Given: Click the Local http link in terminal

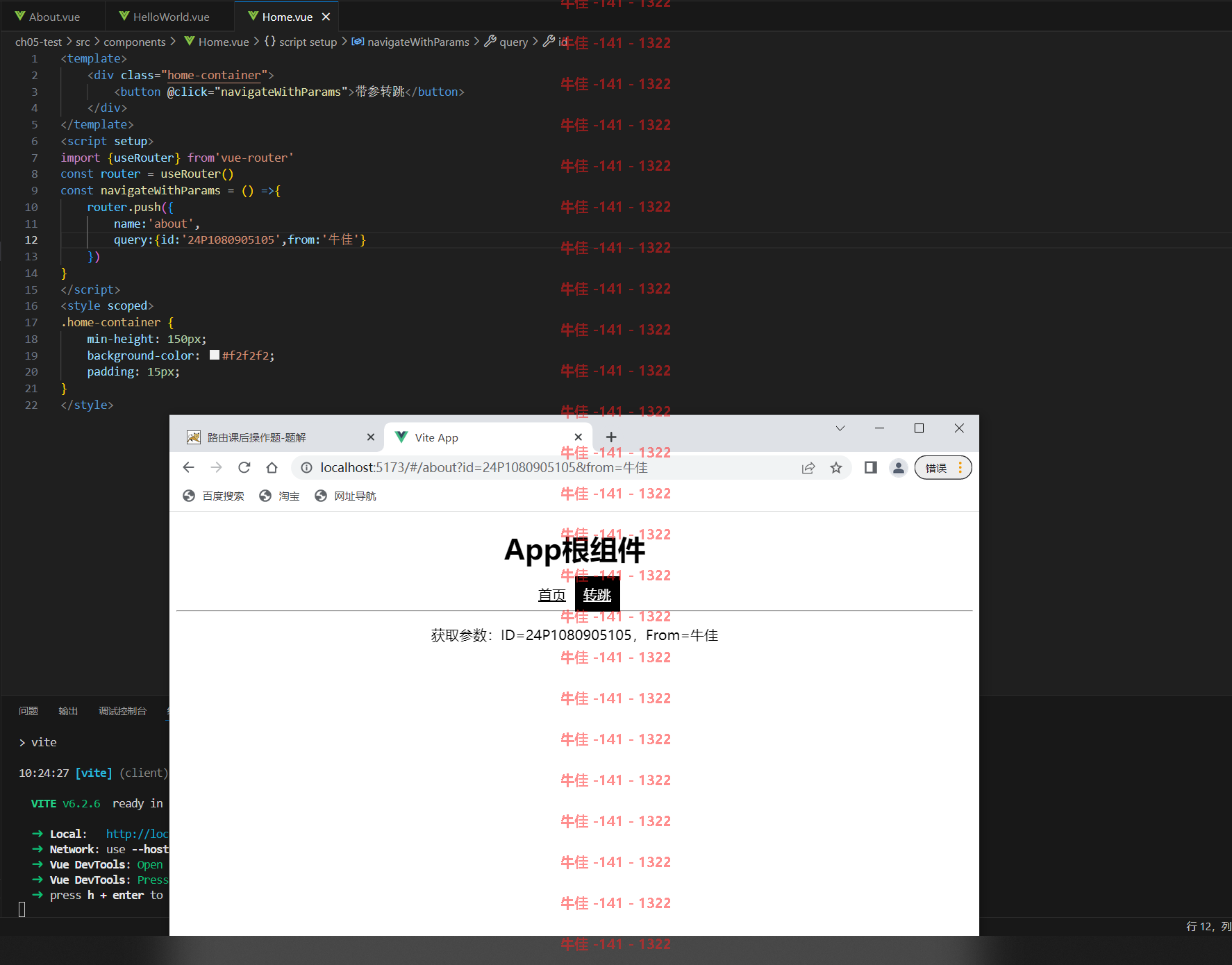Looking at the screenshot, I should tap(137, 834).
